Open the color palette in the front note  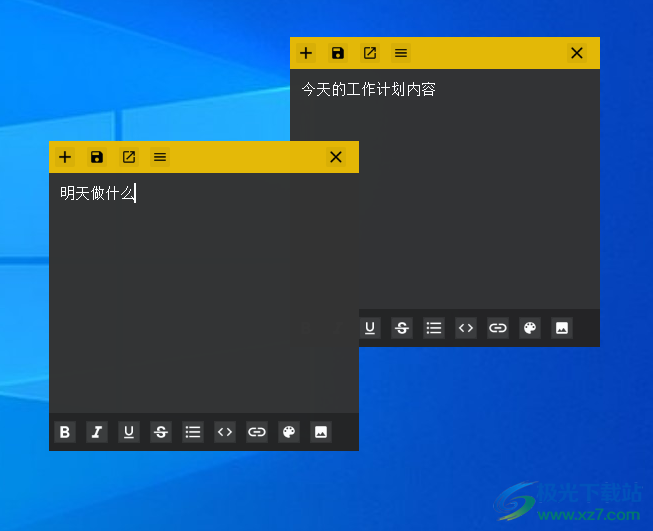[289, 432]
